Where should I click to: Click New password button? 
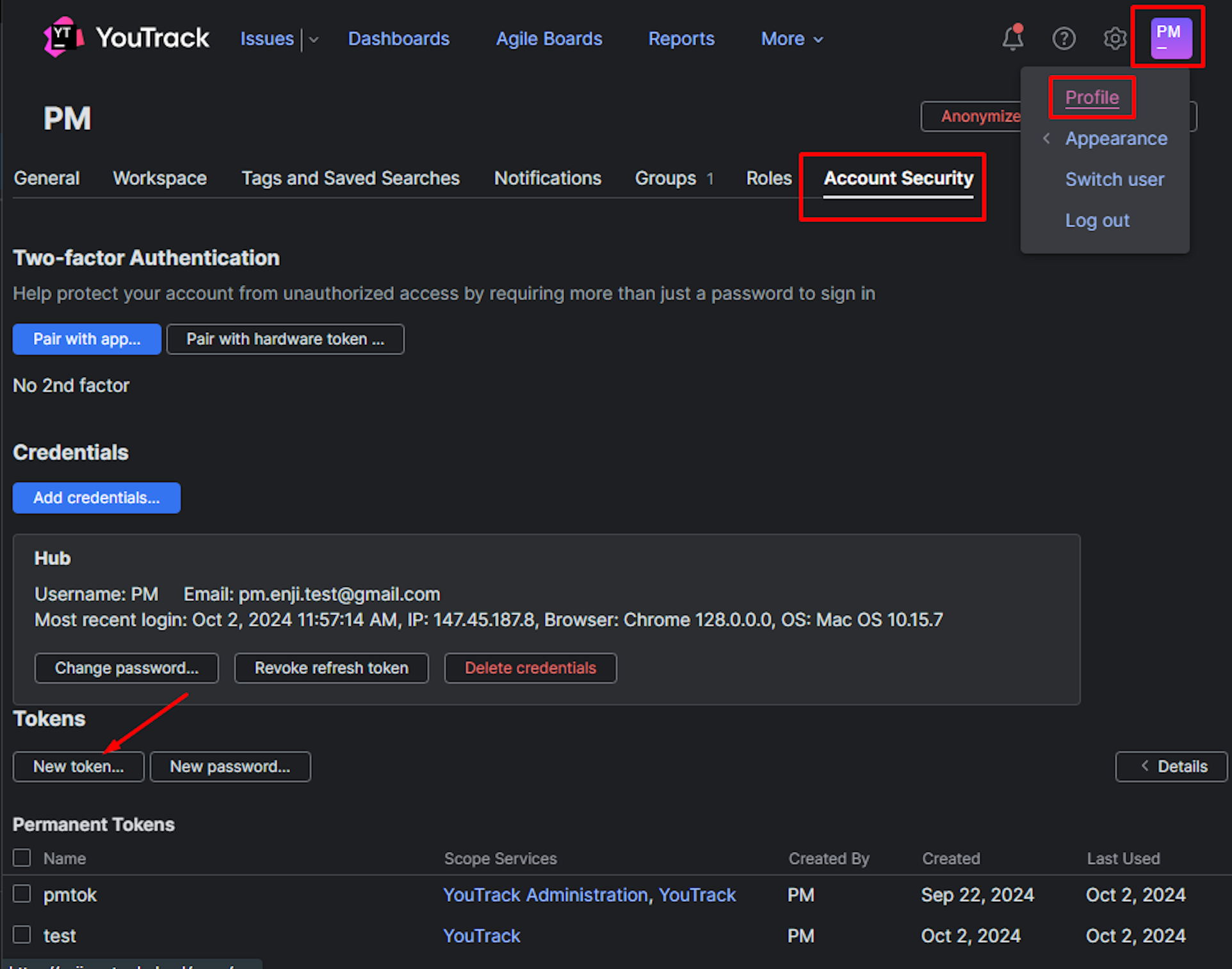[230, 766]
